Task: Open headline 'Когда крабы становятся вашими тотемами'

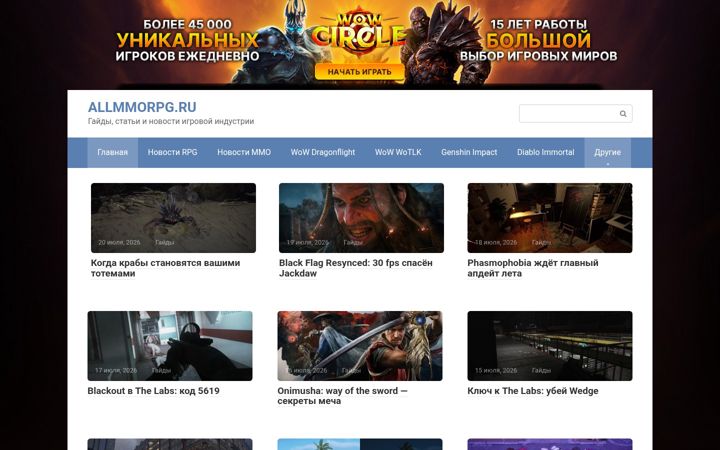Action: click(x=165, y=268)
